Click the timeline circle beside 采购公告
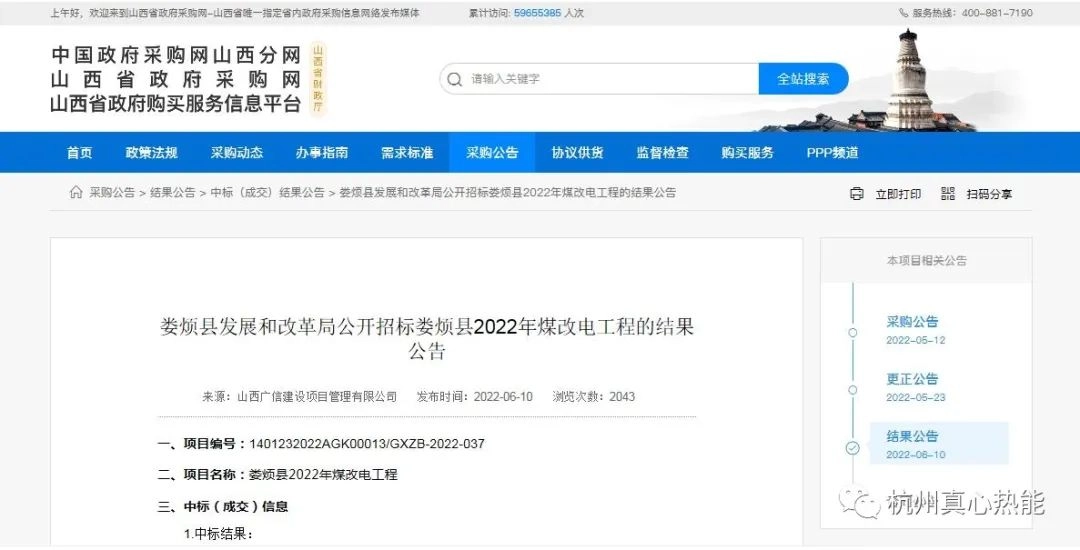1080x550 pixels. tap(852, 332)
